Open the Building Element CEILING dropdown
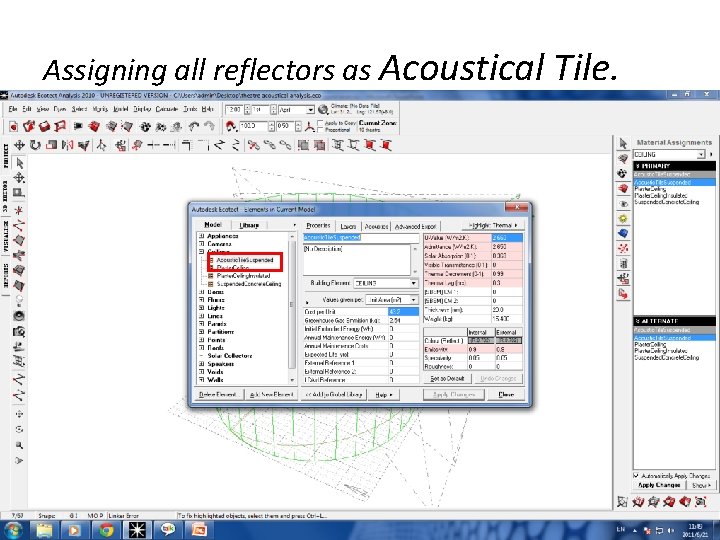 pyautogui.click(x=413, y=283)
